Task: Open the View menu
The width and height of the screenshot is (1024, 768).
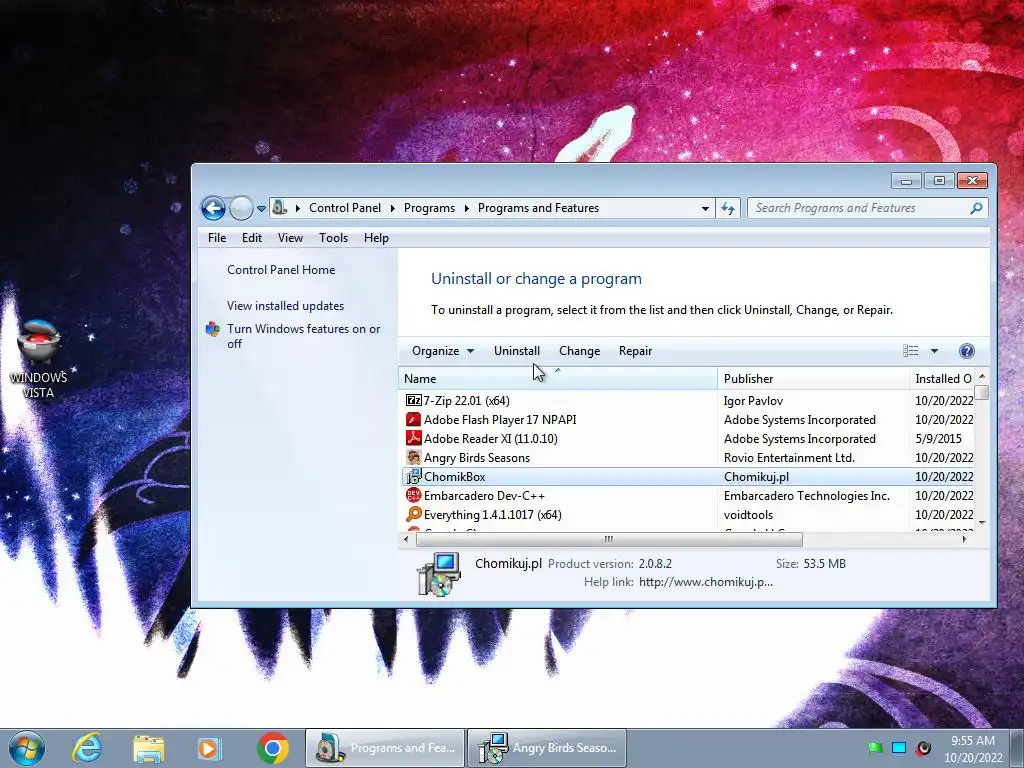Action: tap(290, 238)
